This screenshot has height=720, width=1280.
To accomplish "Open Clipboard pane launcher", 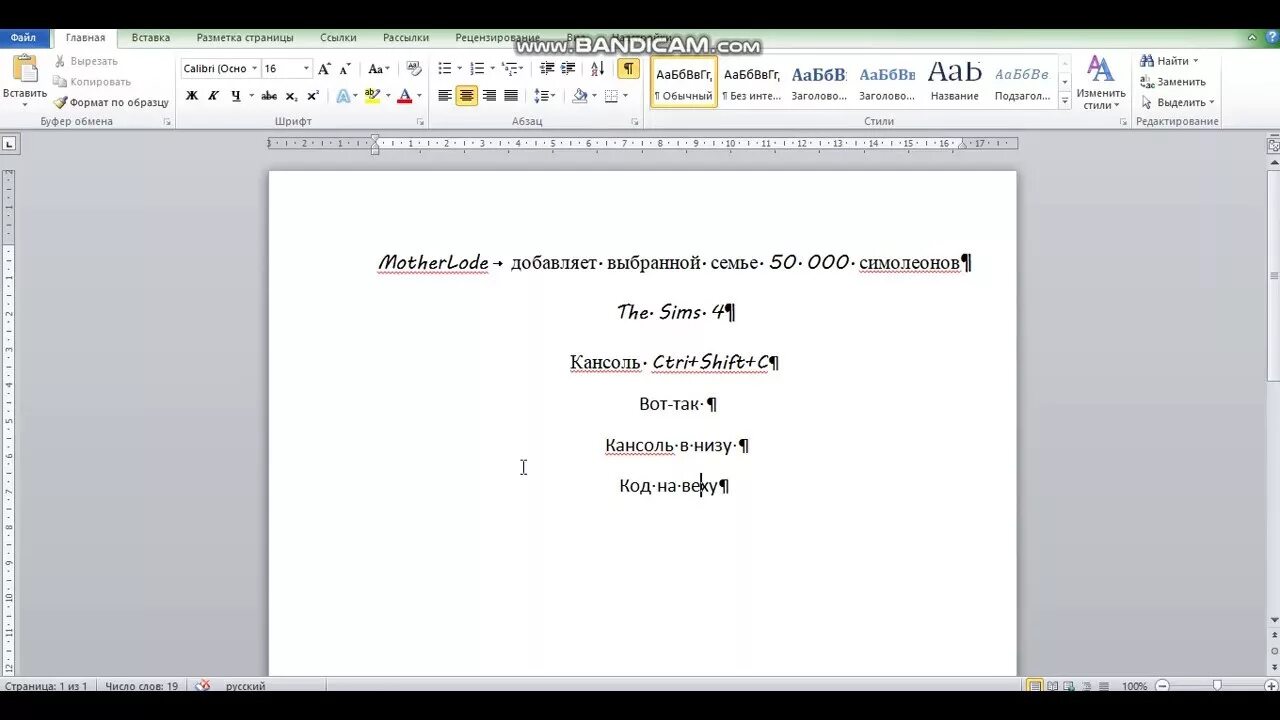I will click(x=167, y=122).
